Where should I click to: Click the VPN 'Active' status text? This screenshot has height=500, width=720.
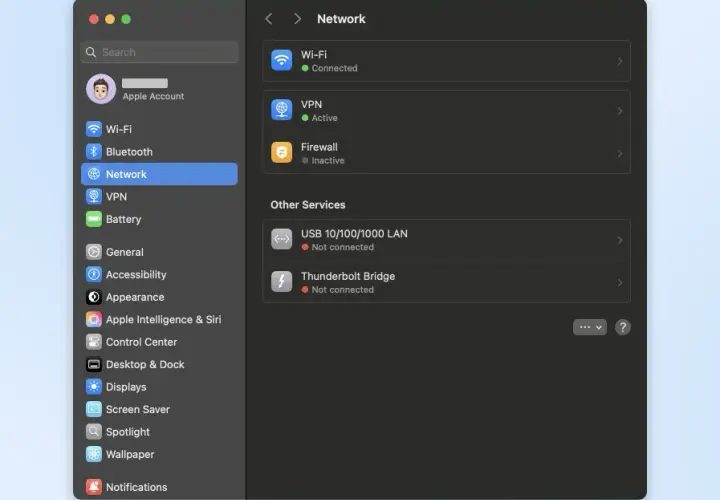(325, 118)
